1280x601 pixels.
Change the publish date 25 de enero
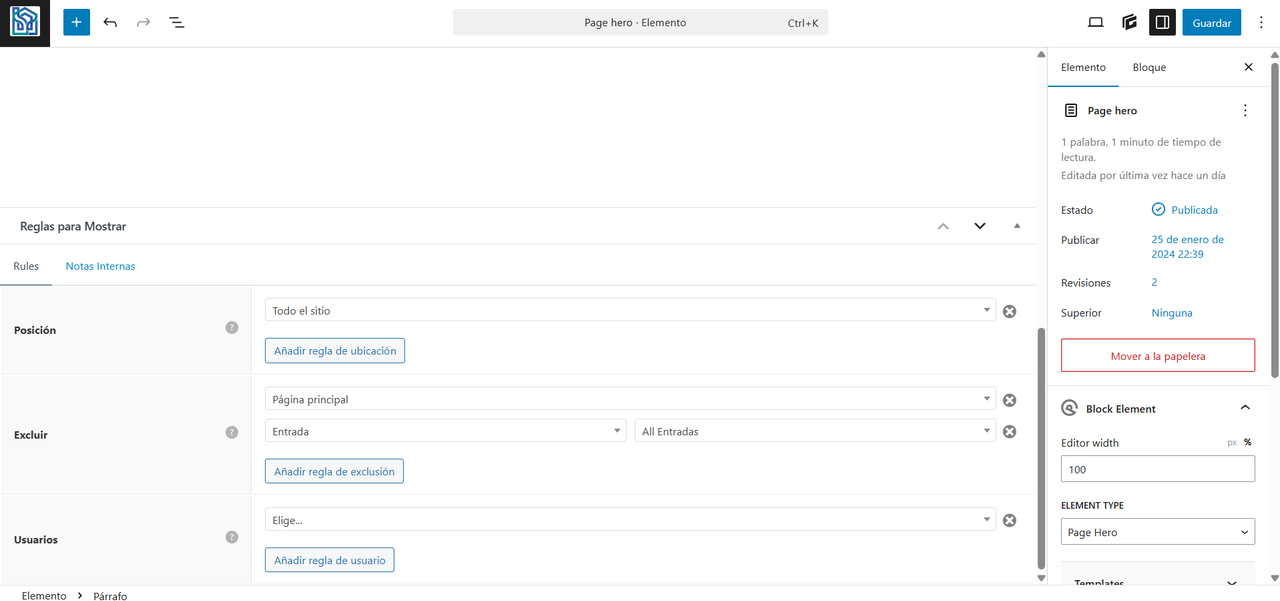1188,247
